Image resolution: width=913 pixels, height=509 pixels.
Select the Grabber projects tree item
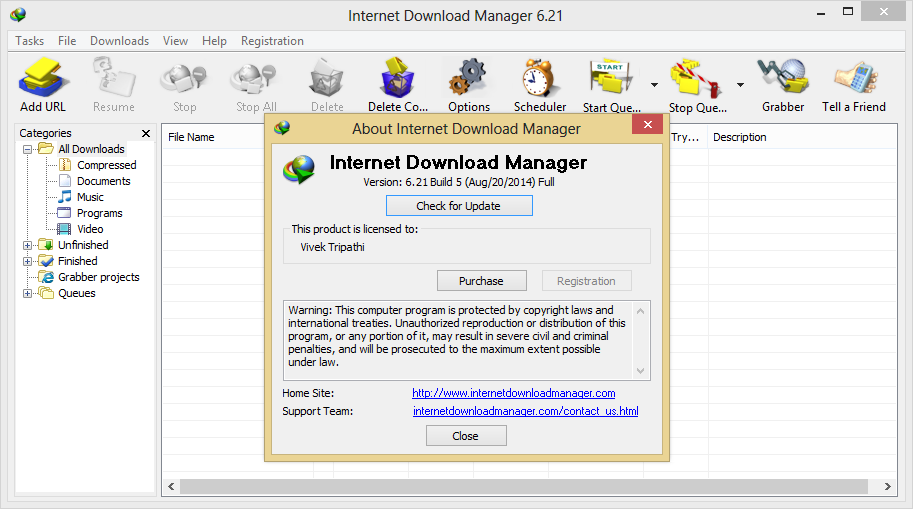[x=98, y=277]
